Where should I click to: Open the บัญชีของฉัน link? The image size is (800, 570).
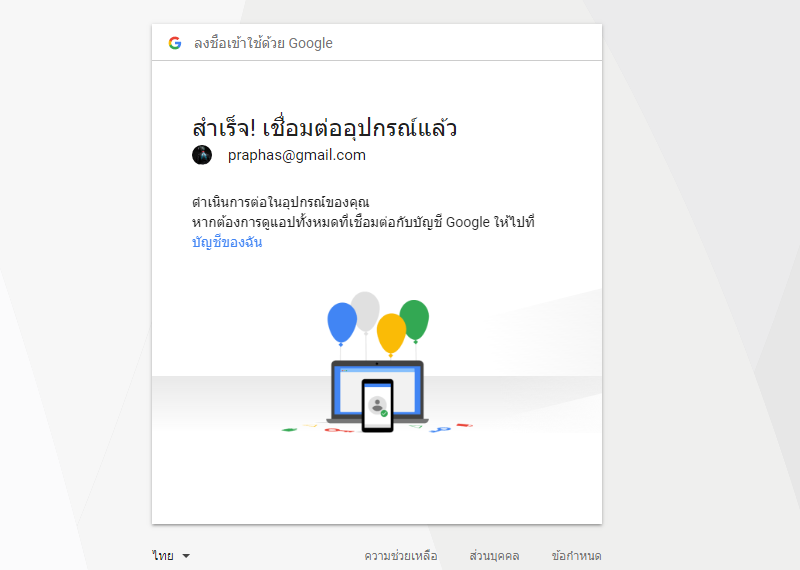227,242
